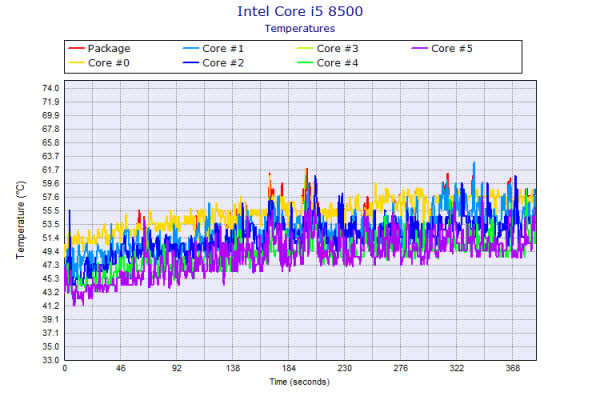Click the Core #2 legend entry

pyautogui.click(x=214, y=63)
